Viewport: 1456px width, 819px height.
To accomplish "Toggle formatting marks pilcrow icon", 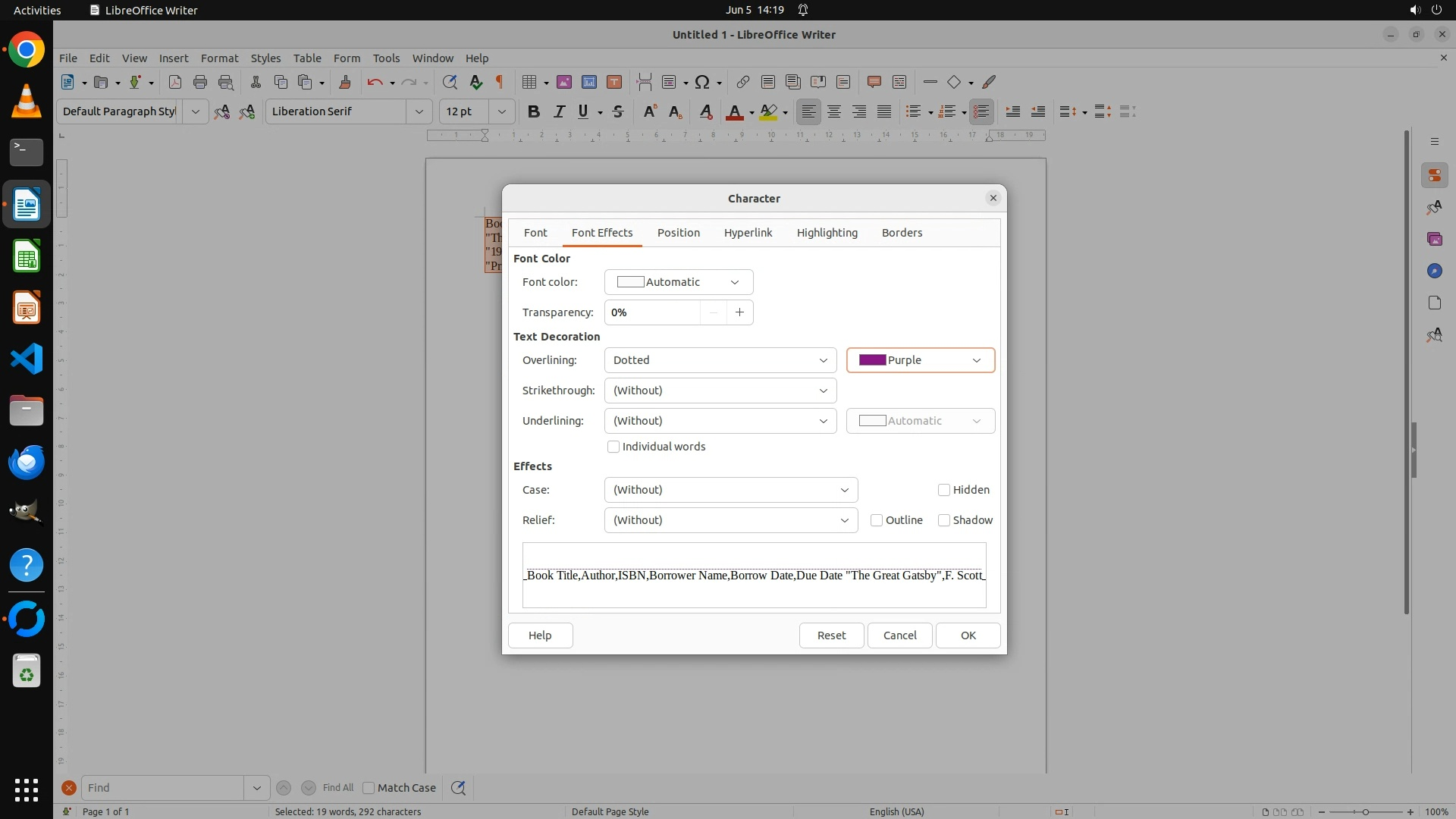I will click(x=500, y=82).
